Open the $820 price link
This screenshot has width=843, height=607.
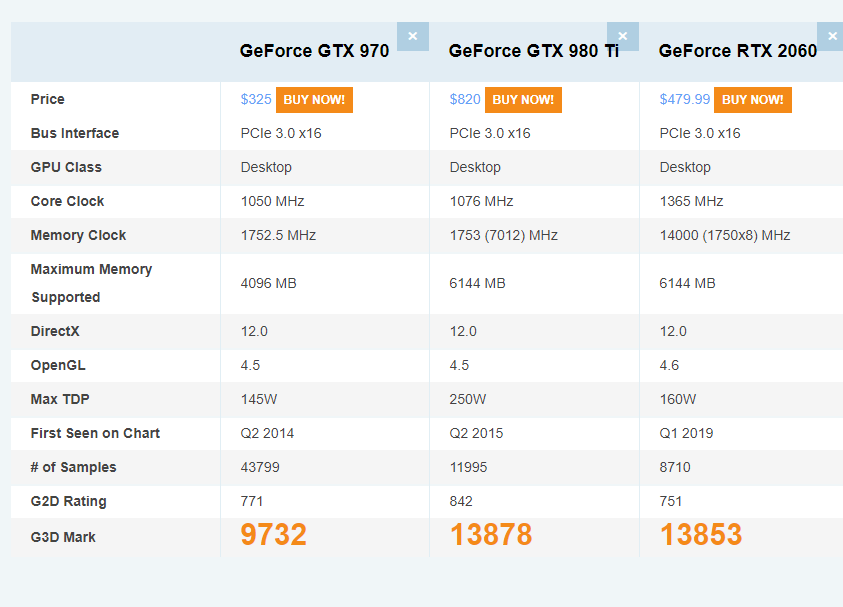click(x=465, y=100)
